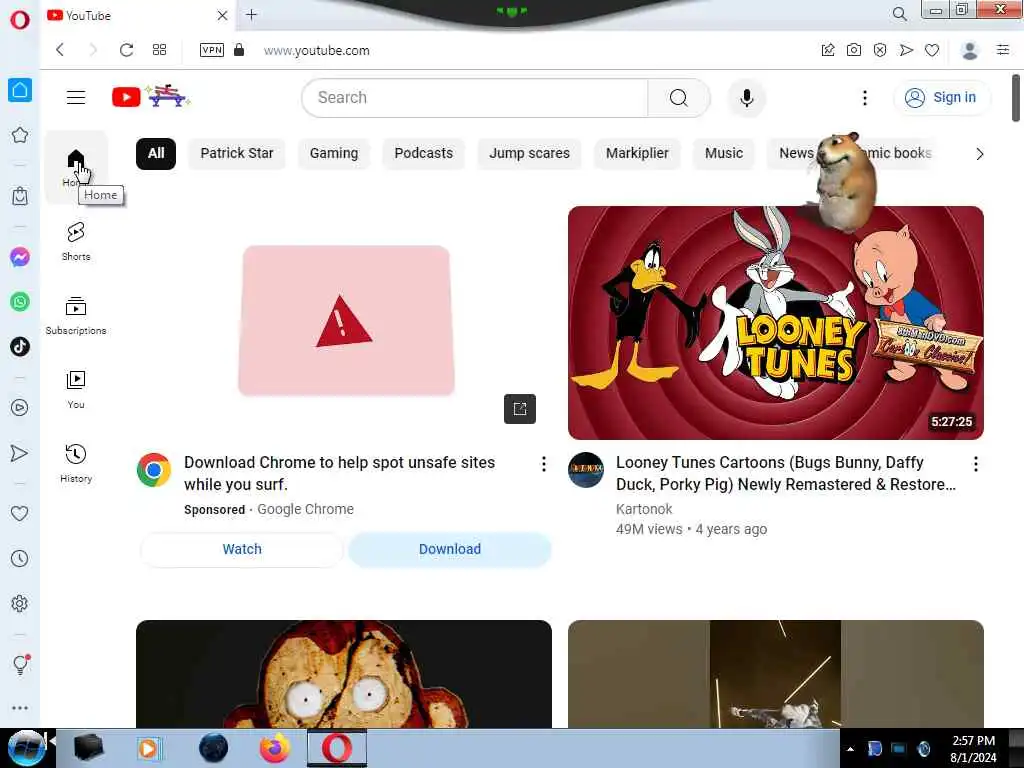Open TikTok in Opera sidebar

tap(20, 346)
